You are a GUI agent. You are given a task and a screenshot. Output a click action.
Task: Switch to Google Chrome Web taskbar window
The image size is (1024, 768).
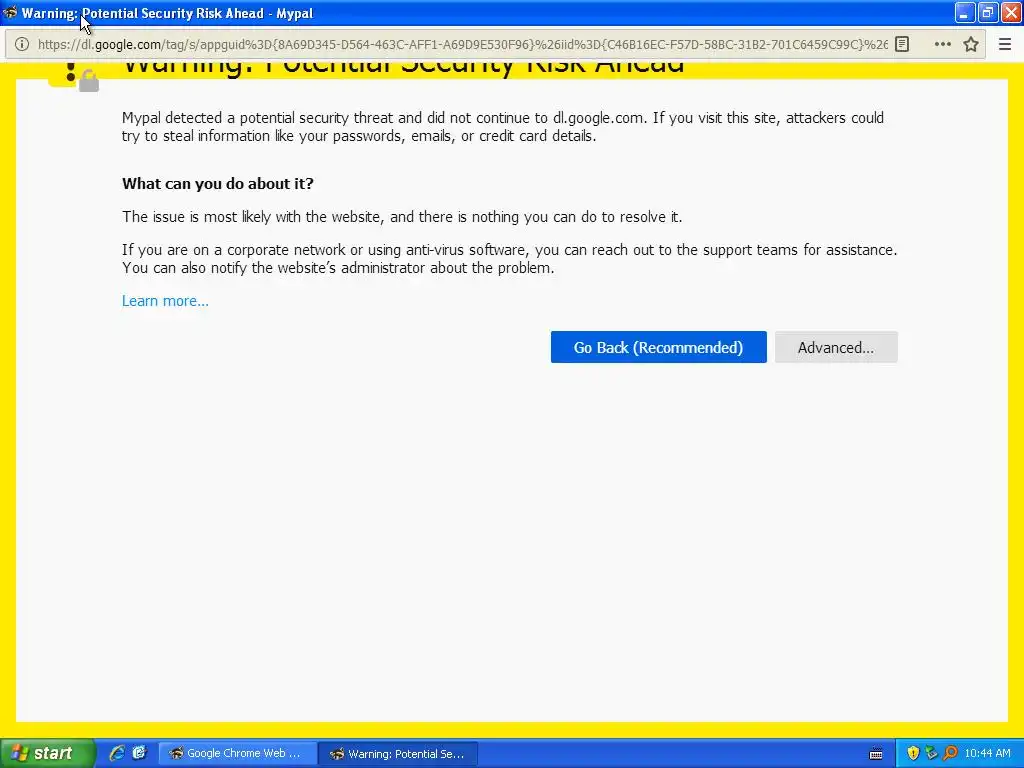[238, 753]
